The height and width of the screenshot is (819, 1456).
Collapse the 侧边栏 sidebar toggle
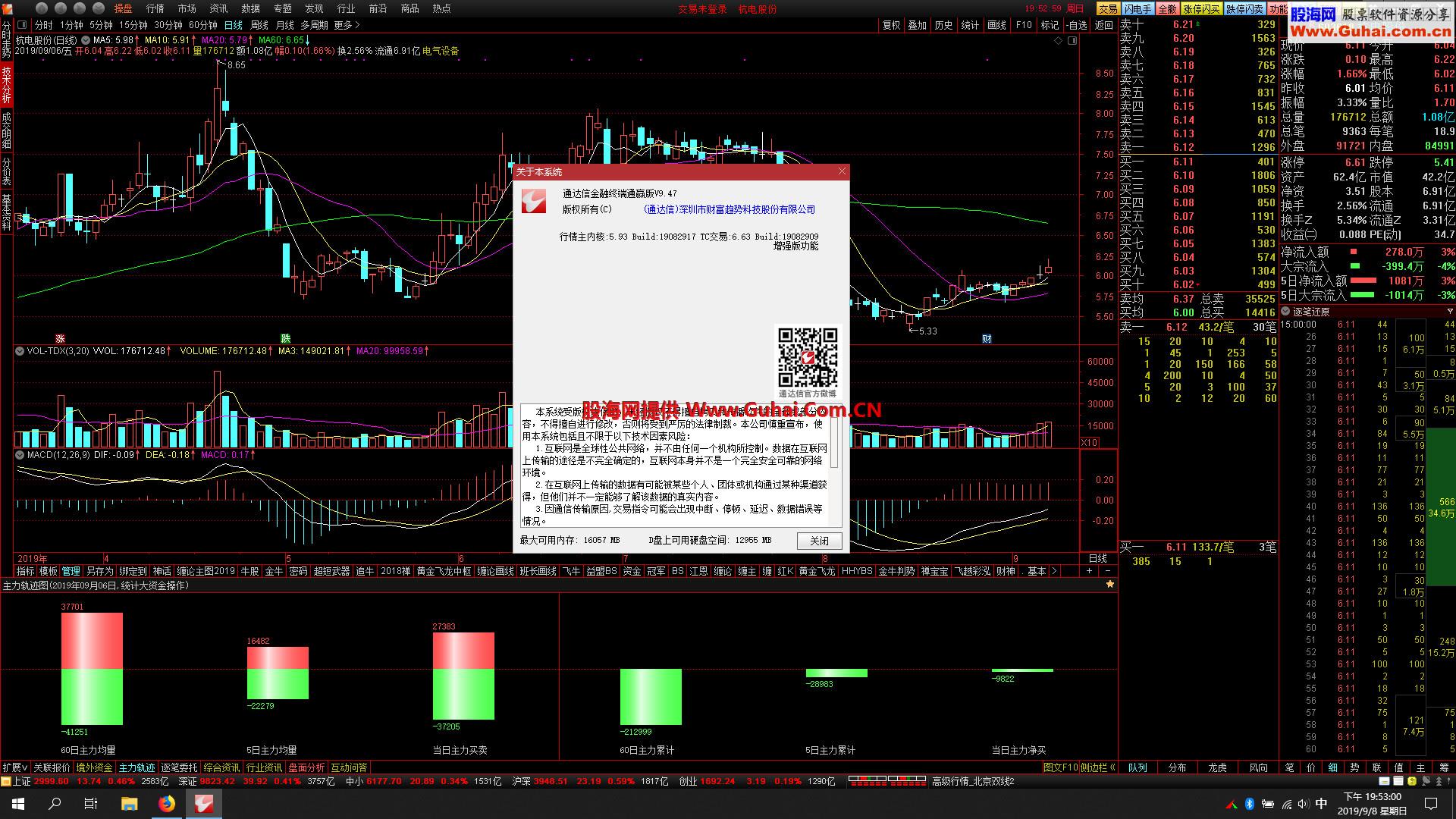tap(1098, 767)
